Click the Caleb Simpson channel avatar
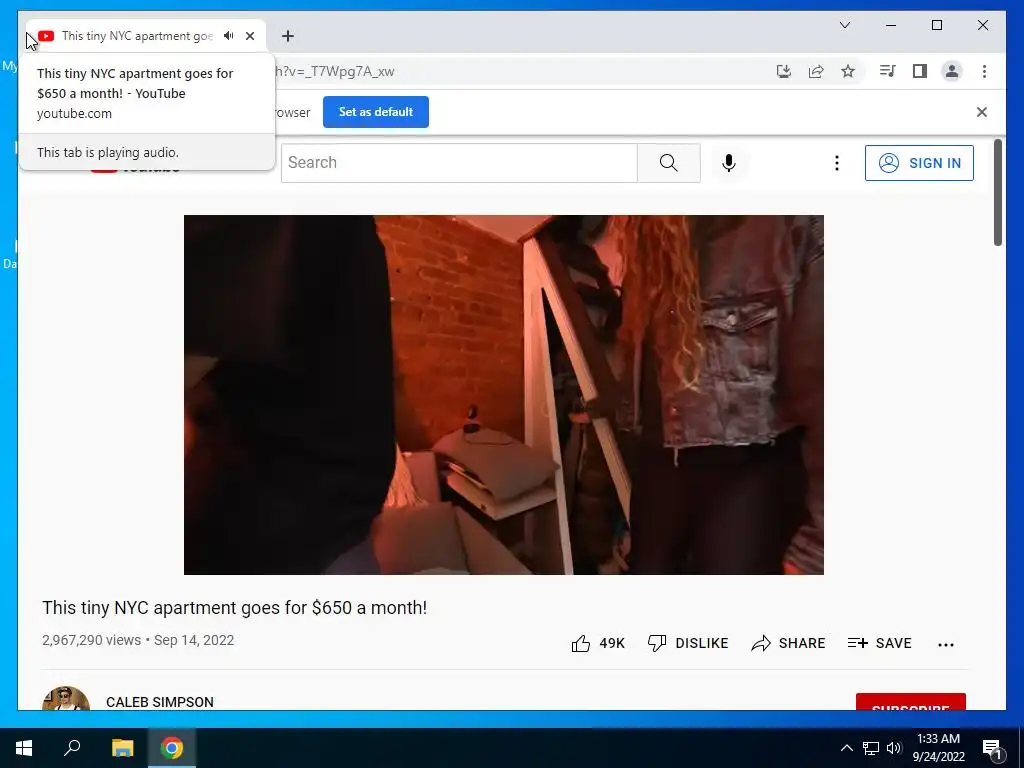The image size is (1024, 768). [65, 698]
